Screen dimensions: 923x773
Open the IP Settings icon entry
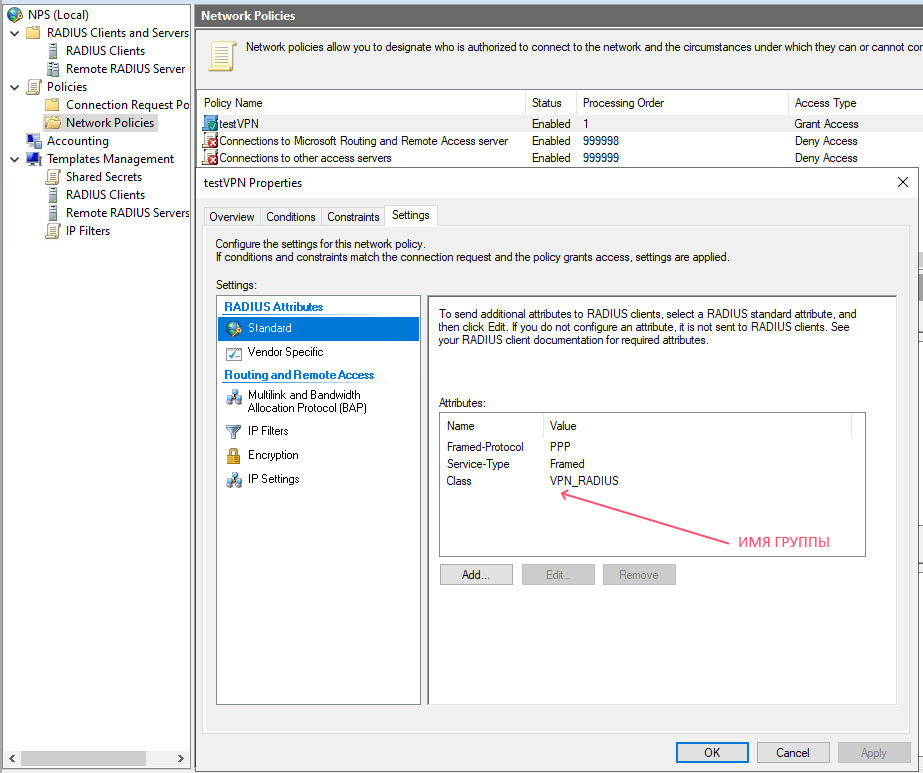[234, 480]
